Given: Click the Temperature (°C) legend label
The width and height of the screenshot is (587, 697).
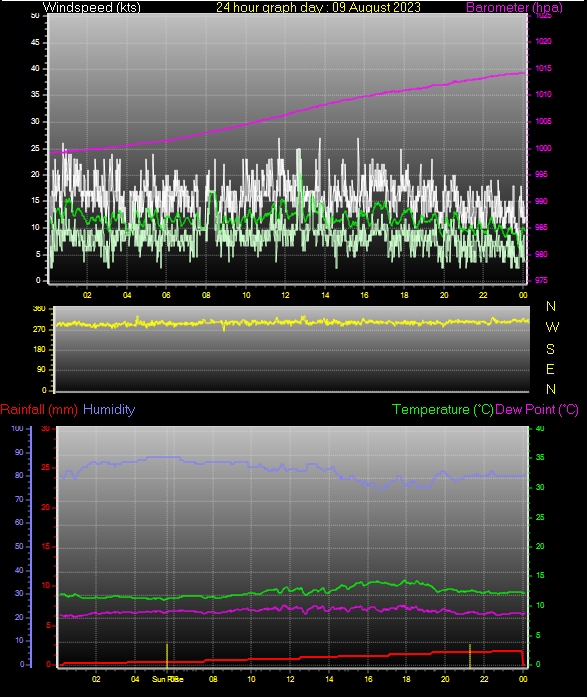Looking at the screenshot, I should (443, 409).
